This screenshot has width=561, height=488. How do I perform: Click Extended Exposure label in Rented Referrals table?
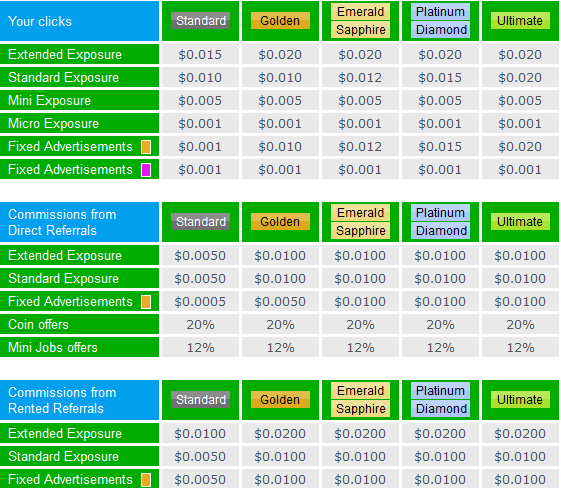(x=65, y=433)
